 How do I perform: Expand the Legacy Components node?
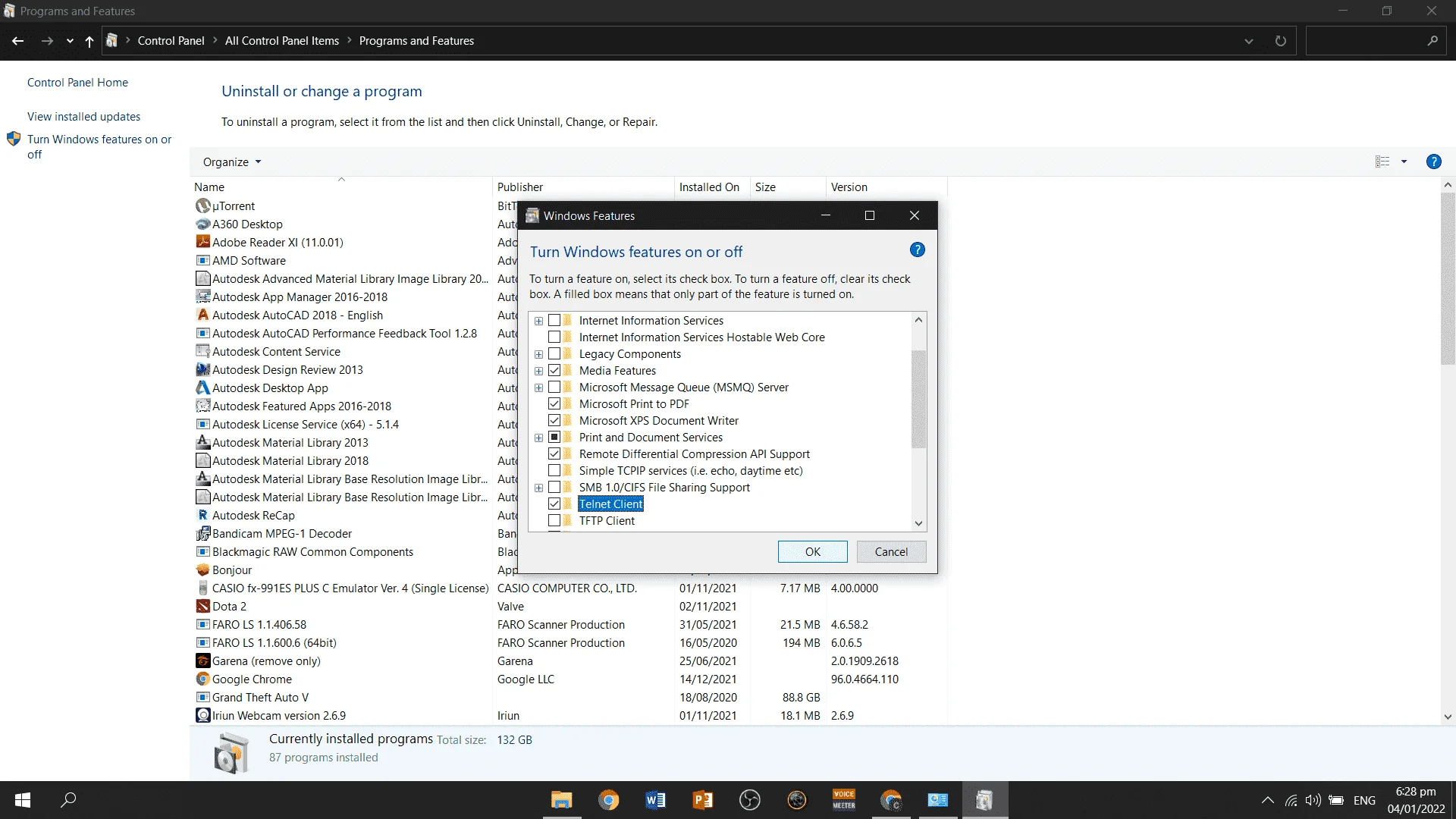coord(538,354)
